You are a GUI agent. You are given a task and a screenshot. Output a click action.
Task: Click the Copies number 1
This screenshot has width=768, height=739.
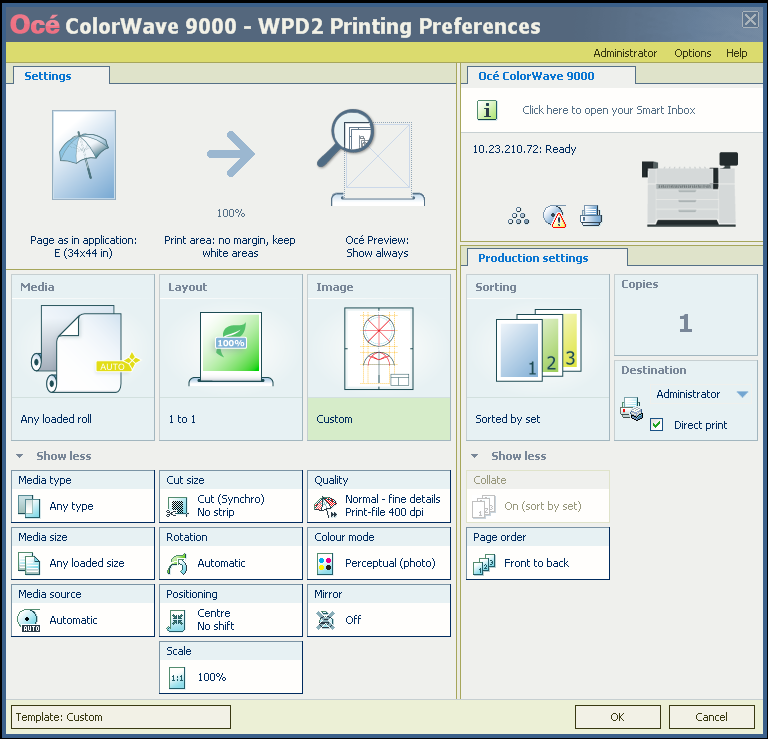686,323
